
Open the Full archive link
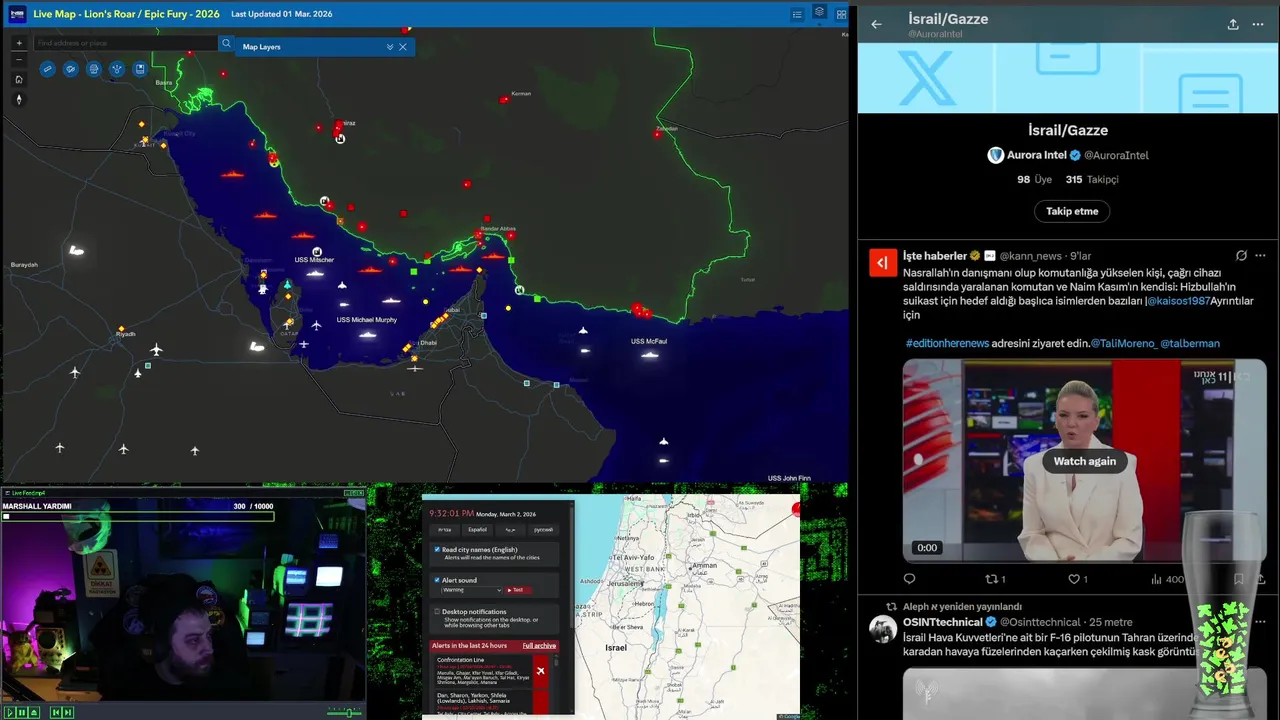[539, 646]
